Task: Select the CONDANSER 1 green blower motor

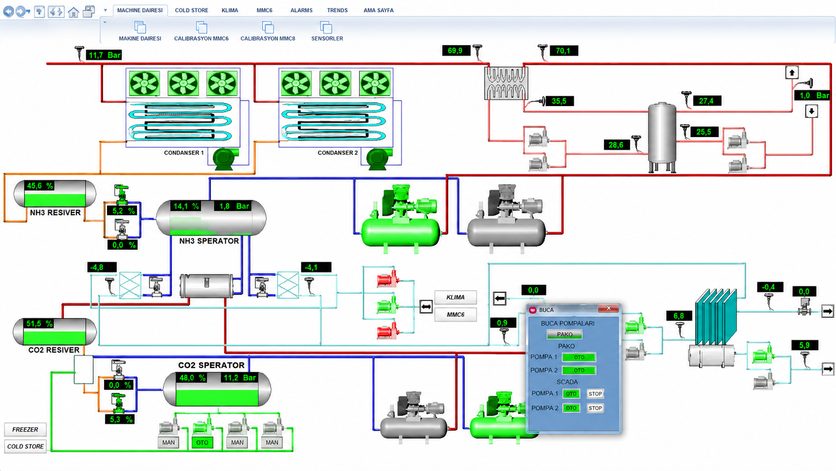Action: click(x=225, y=159)
